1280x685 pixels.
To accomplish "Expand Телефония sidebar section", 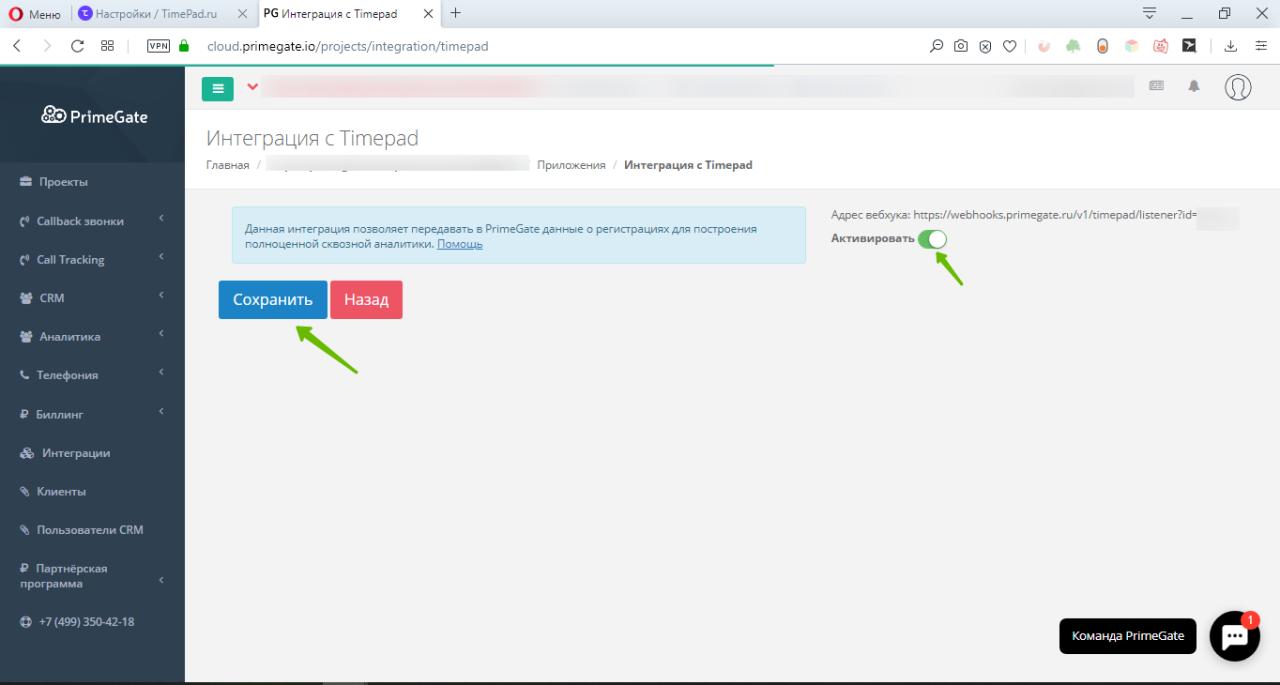I will click(x=92, y=375).
